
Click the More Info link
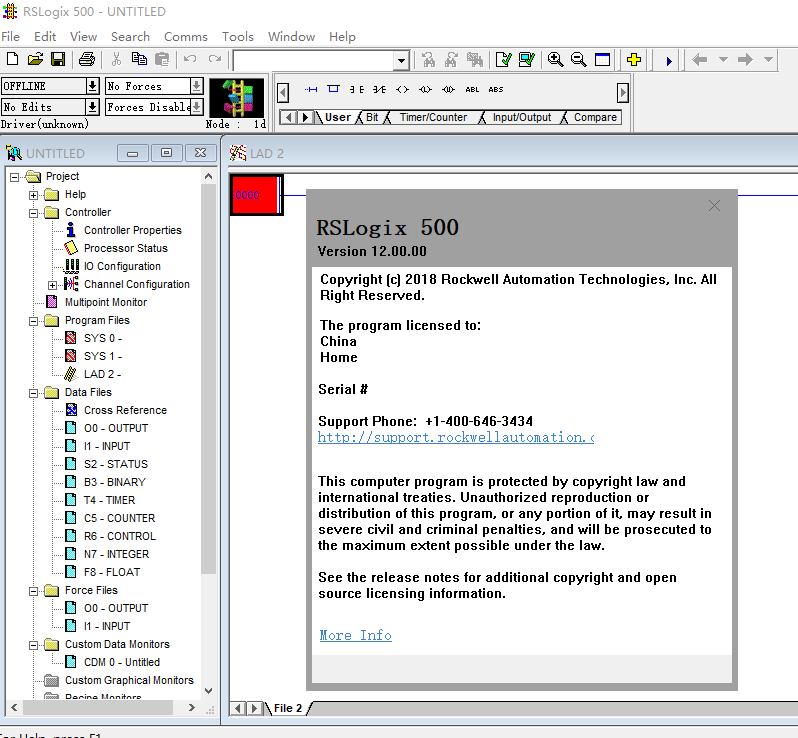(355, 635)
